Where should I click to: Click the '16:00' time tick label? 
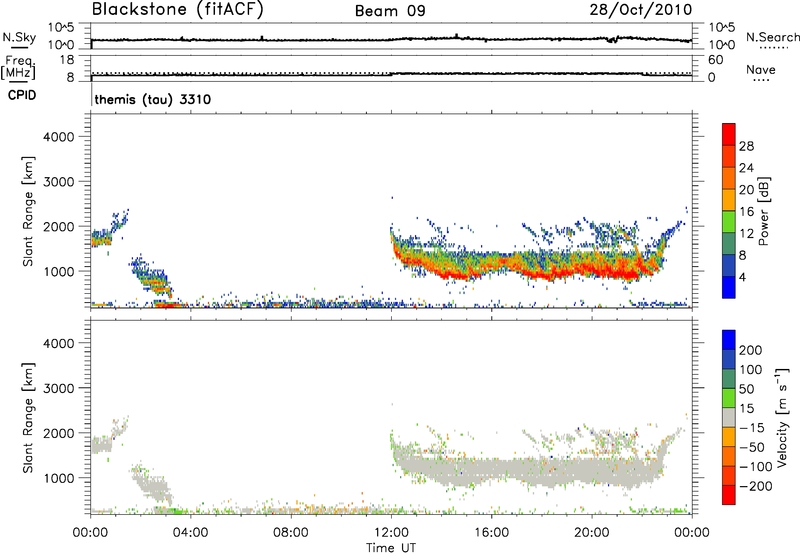[491, 533]
